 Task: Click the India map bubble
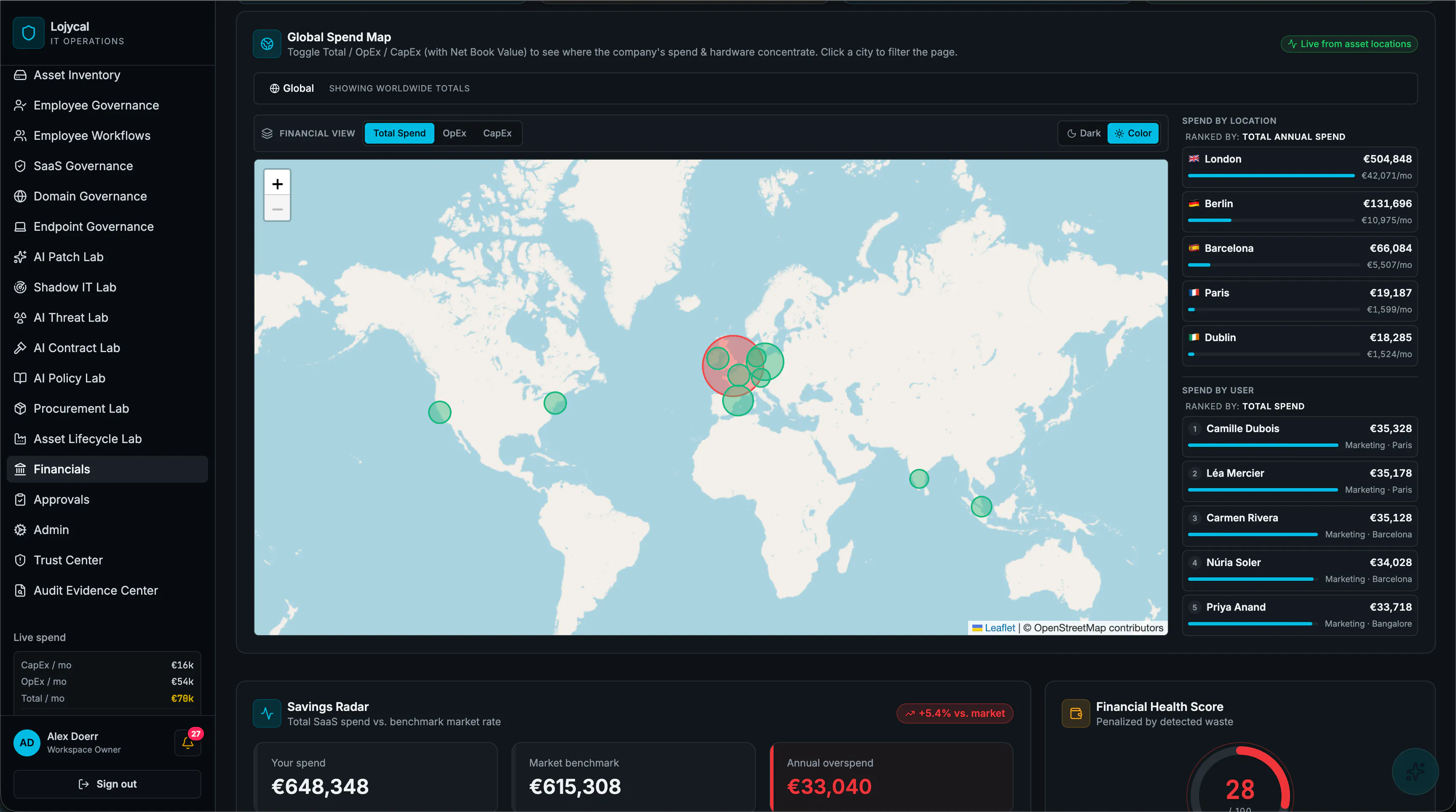point(918,479)
